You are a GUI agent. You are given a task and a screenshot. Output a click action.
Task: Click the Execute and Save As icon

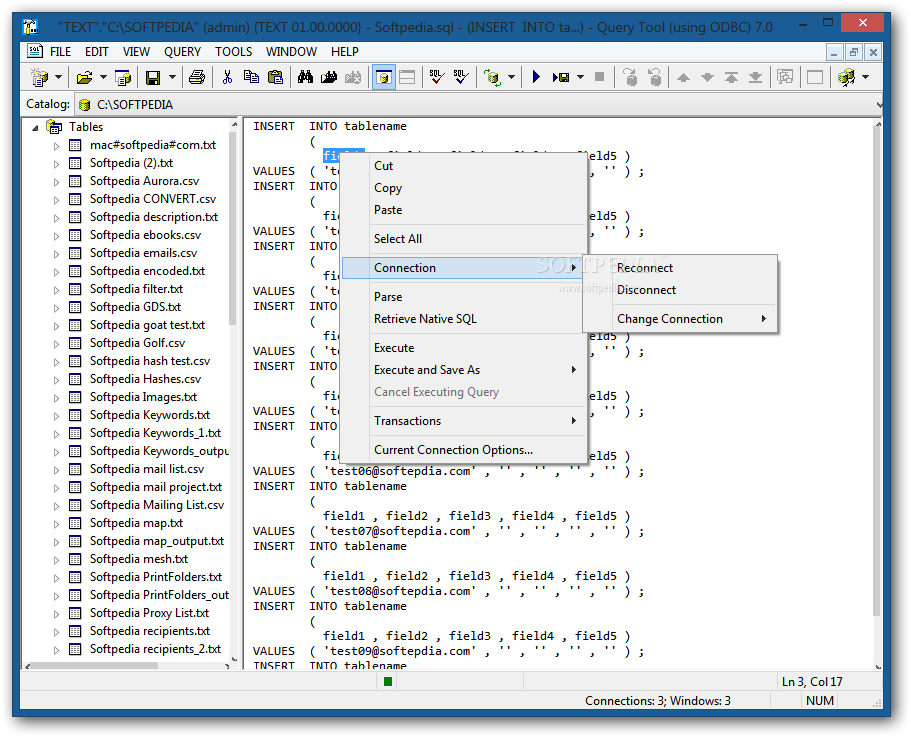pyautogui.click(x=561, y=77)
